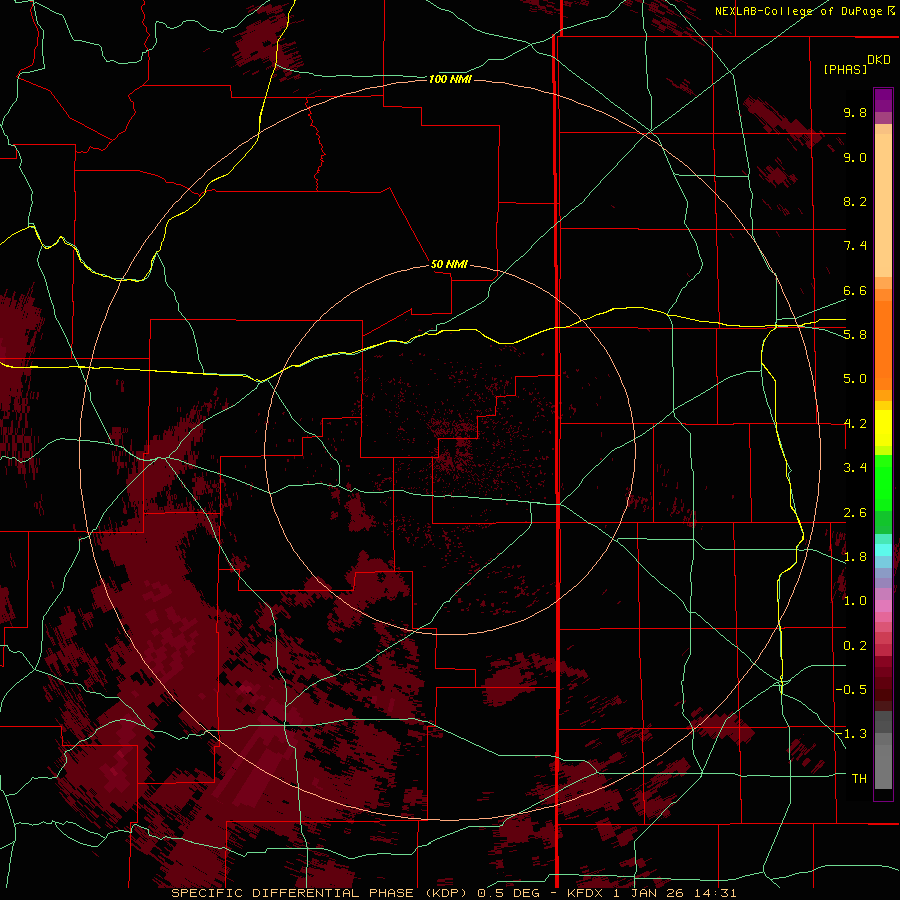900x900 pixels.
Task: Pick the bright green segment of the color bar
Action: pos(883,483)
